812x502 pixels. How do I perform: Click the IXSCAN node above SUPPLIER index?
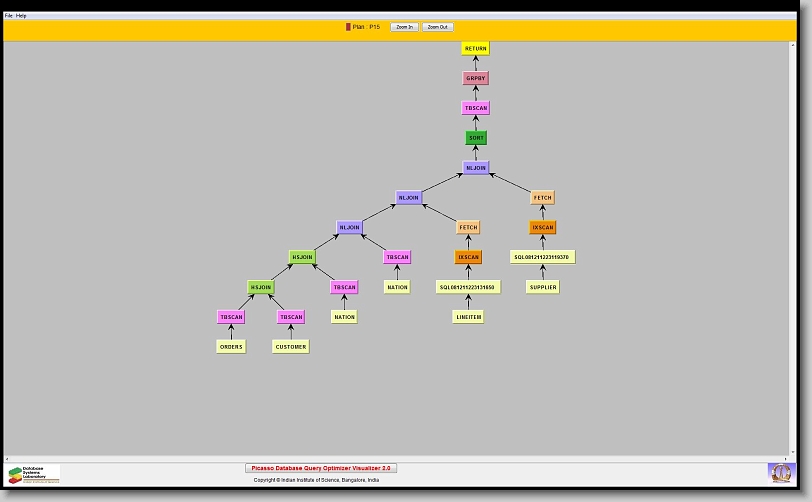[x=542, y=227]
